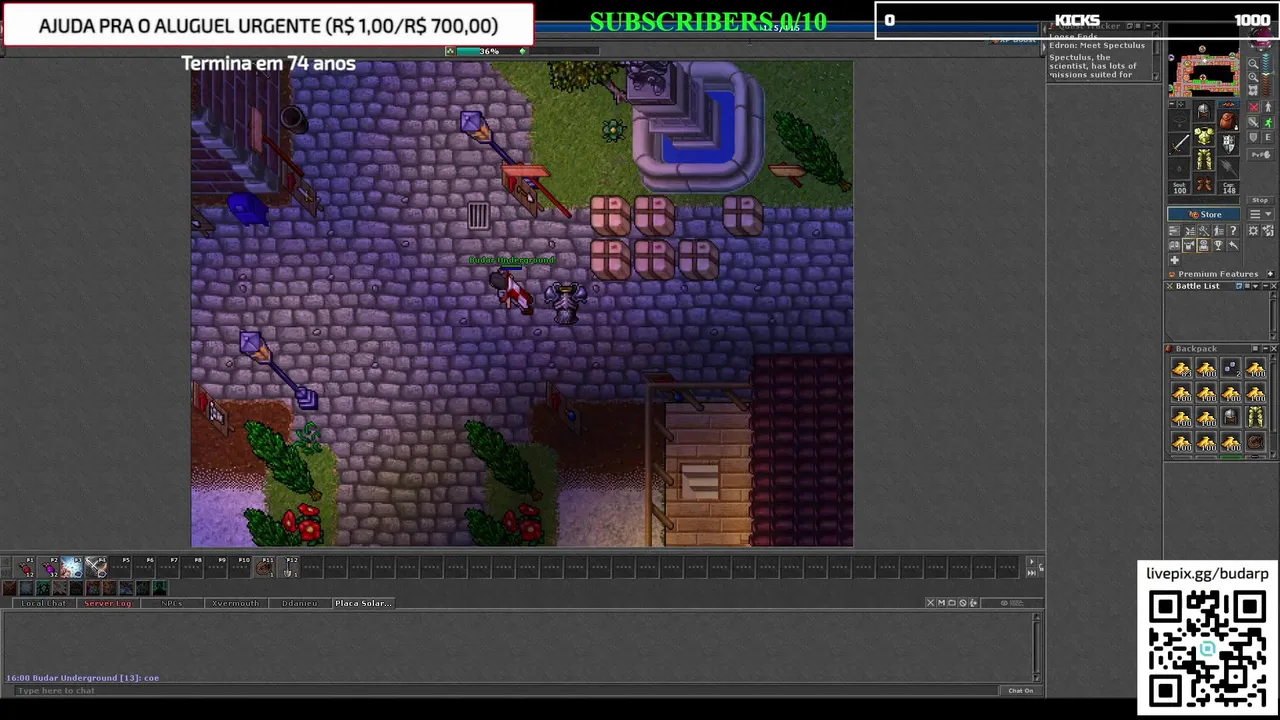Toggle the red crossed swords attack mode
1280x720 pixels.
coord(1254,107)
